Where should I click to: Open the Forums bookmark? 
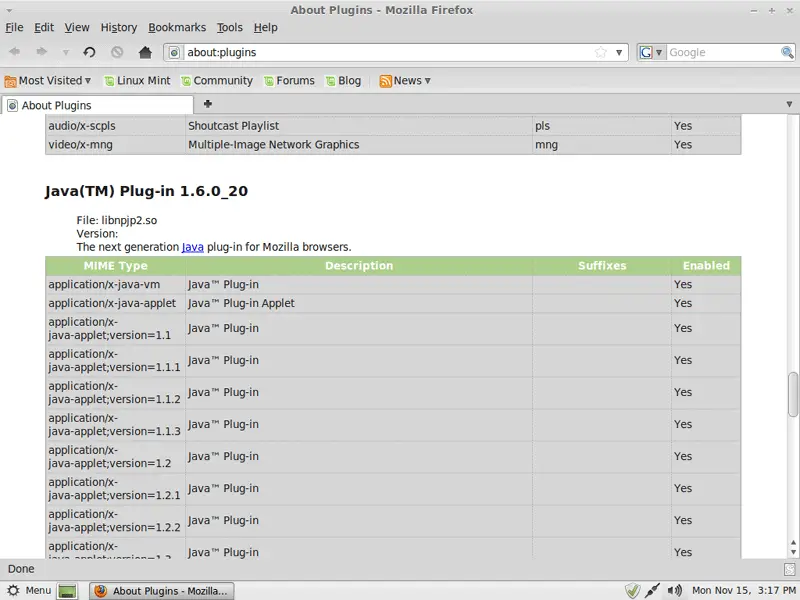(x=289, y=81)
